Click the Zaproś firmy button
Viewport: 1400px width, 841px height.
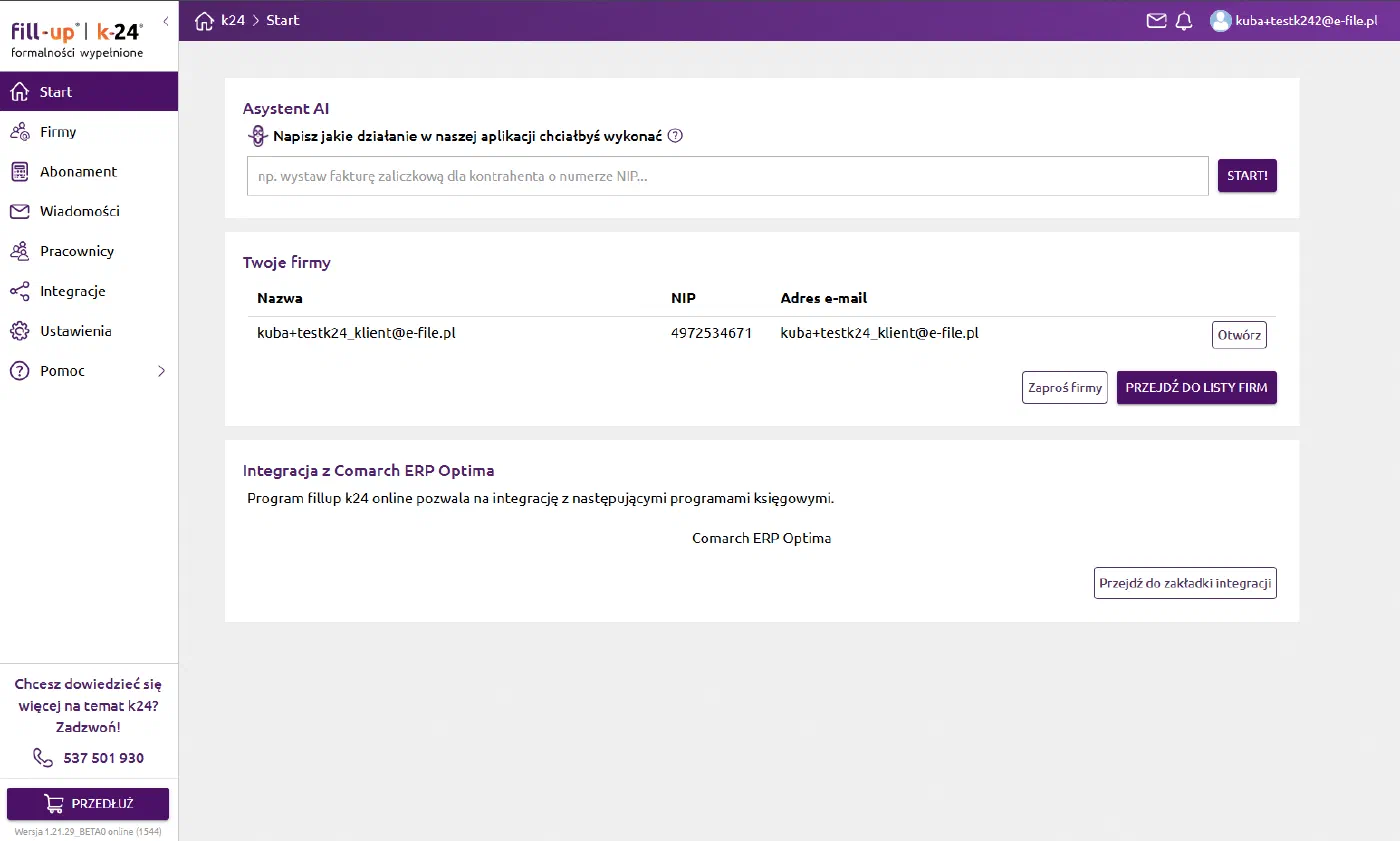click(1065, 387)
